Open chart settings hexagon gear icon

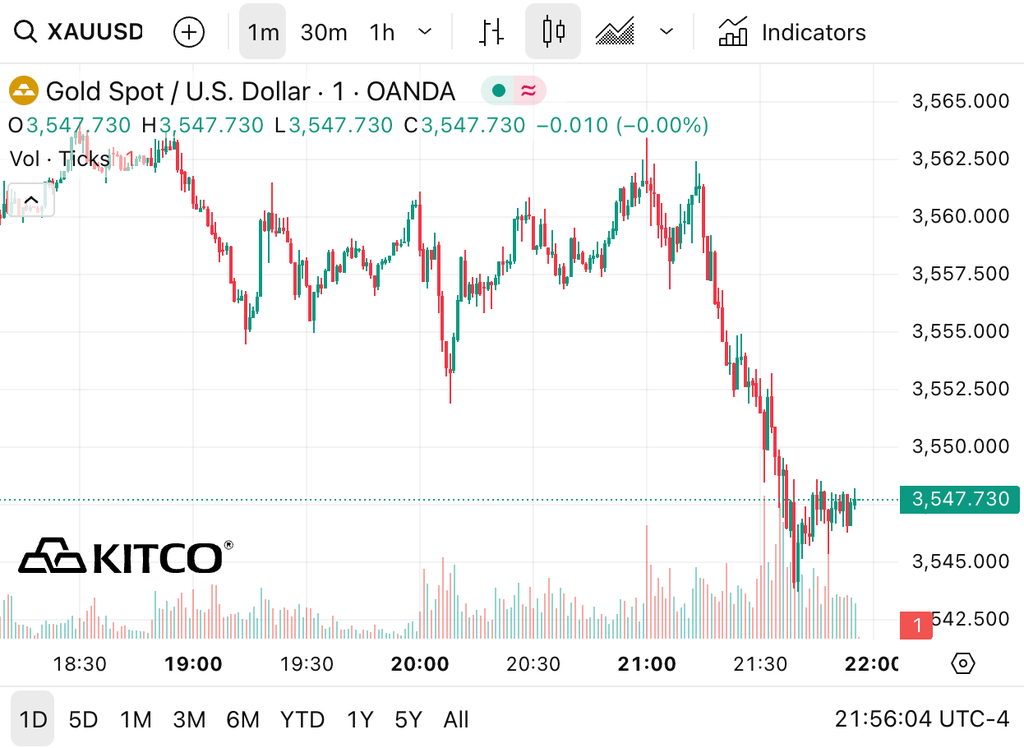(963, 664)
